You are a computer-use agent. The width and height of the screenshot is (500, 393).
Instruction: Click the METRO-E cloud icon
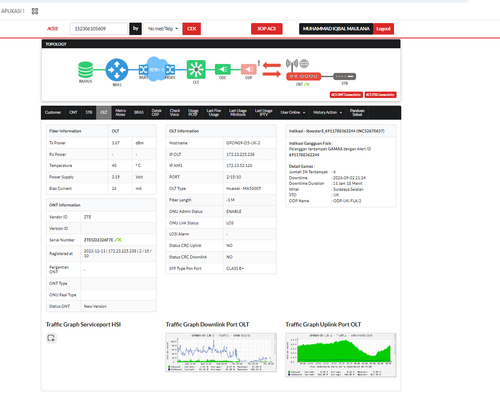tap(157, 69)
